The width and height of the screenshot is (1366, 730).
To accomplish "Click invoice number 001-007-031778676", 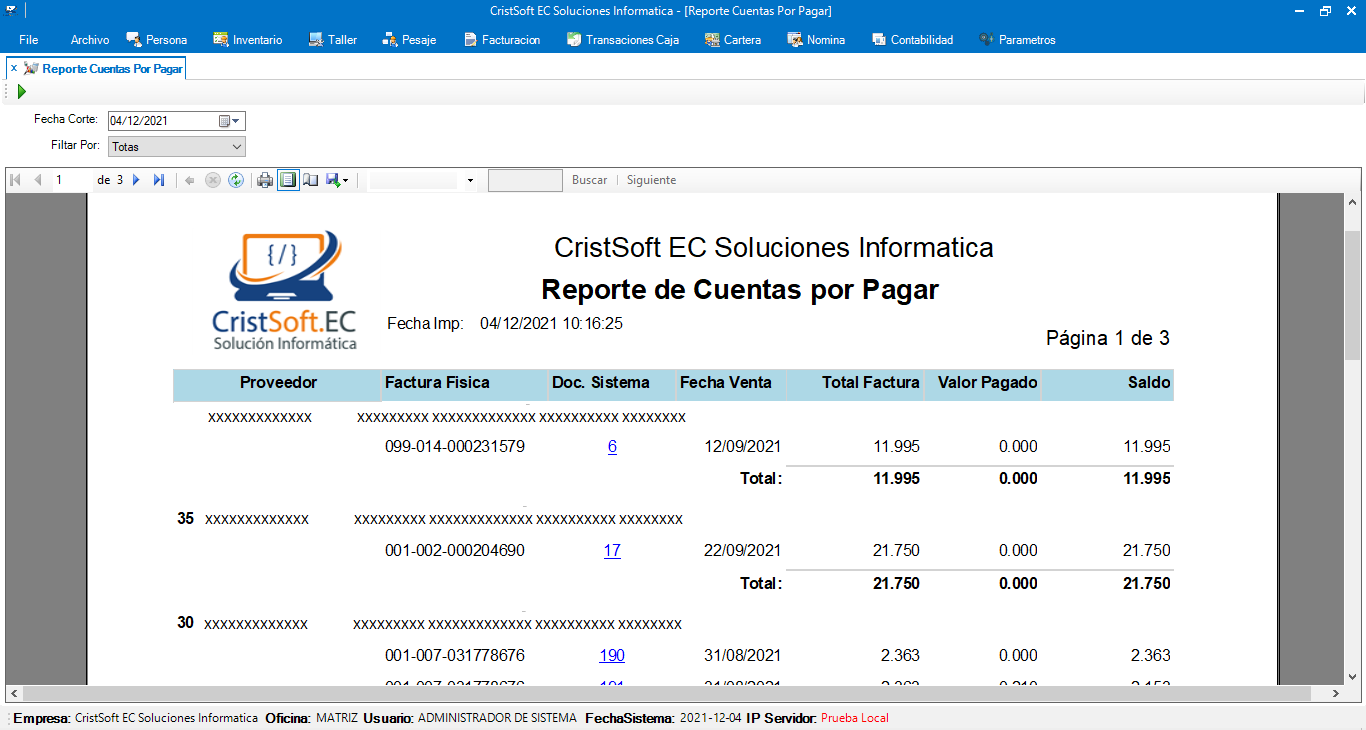I will [x=455, y=655].
